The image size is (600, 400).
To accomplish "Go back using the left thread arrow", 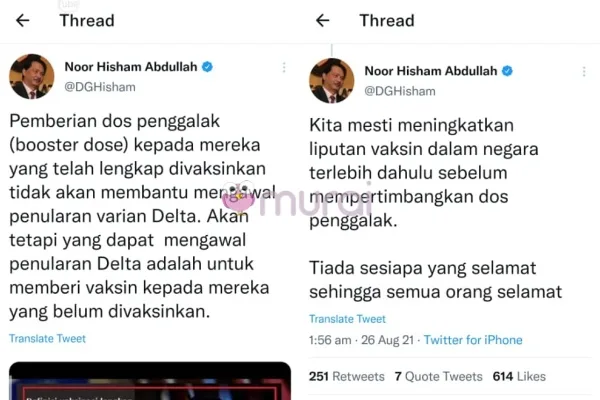I will pos(23,20).
